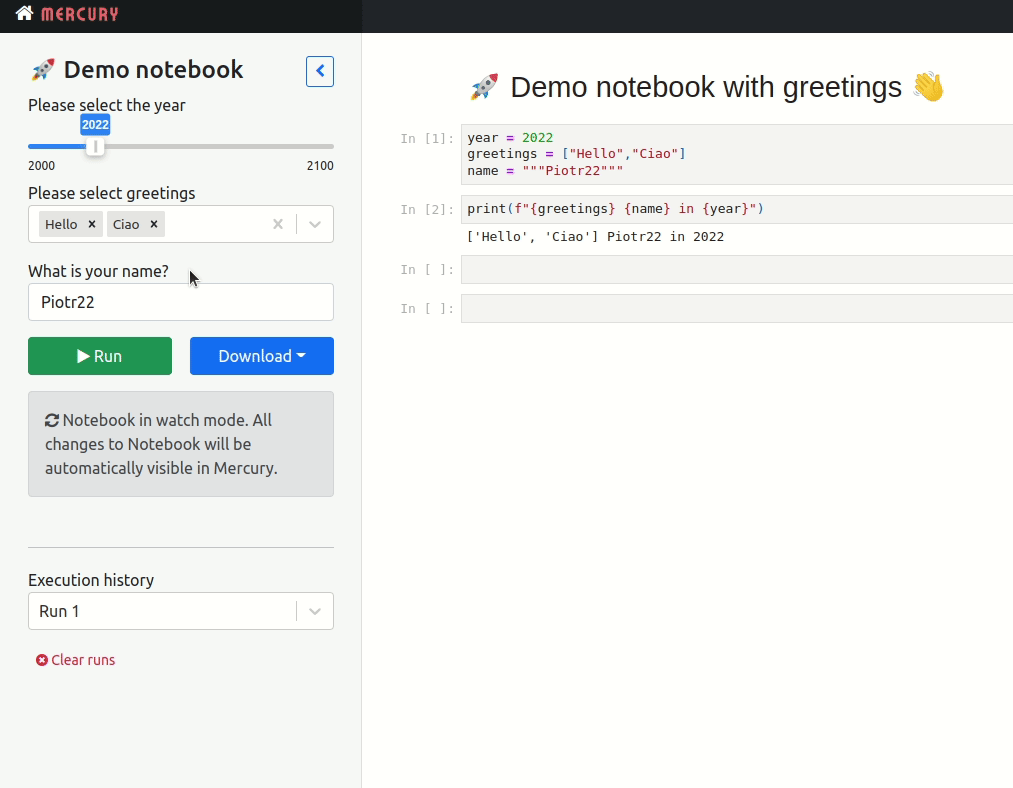Click the last empty notebook cell
The image size is (1013, 788).
(x=736, y=309)
